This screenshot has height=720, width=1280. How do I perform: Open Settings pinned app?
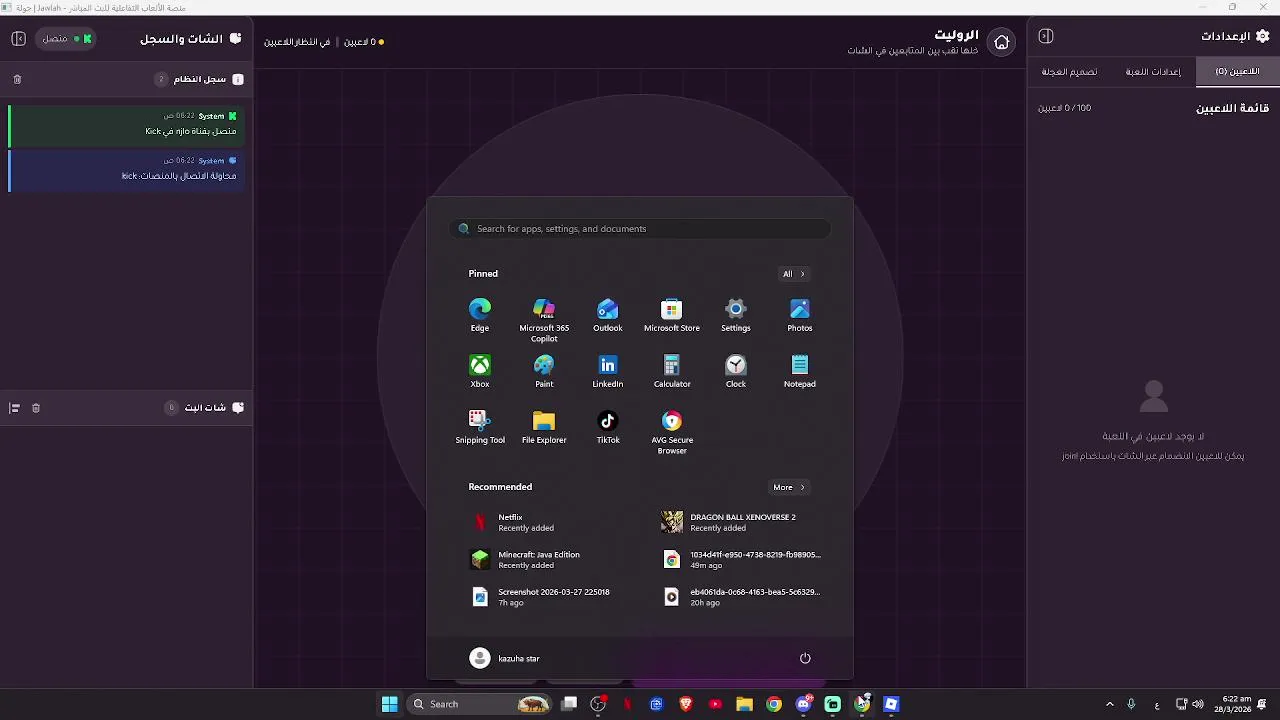click(x=736, y=314)
